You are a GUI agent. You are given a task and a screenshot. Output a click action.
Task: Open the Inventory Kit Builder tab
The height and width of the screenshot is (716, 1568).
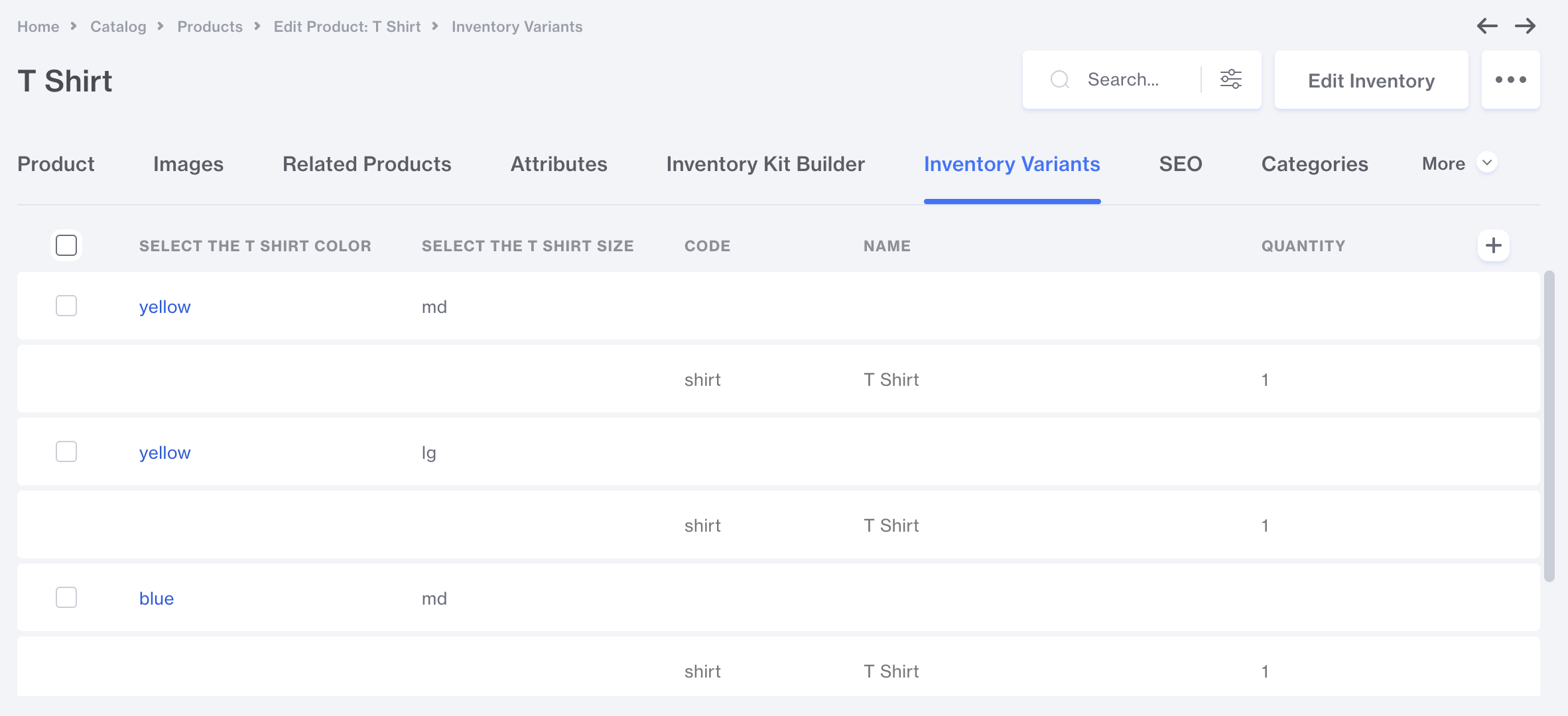(x=765, y=164)
